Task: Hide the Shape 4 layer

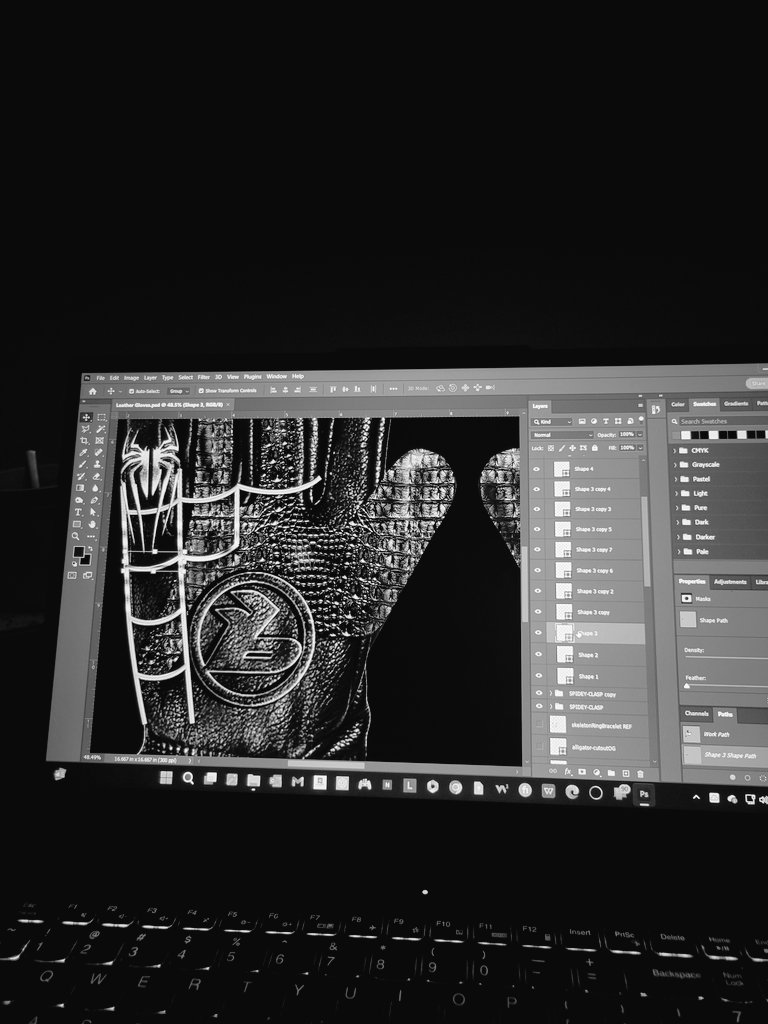Action: (537, 469)
